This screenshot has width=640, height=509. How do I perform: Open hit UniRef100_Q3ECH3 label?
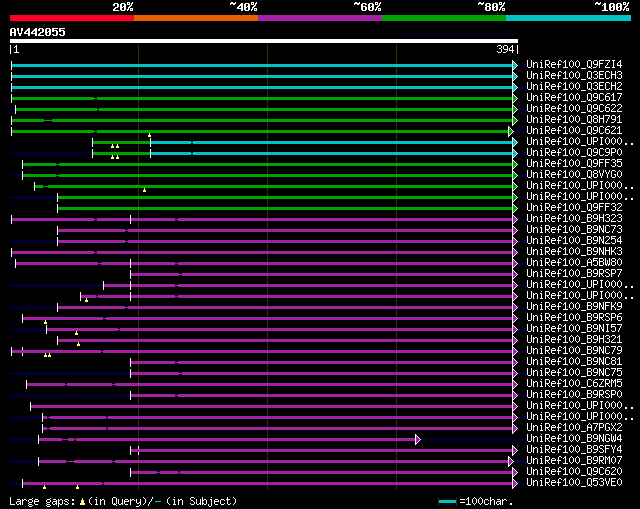coord(574,75)
